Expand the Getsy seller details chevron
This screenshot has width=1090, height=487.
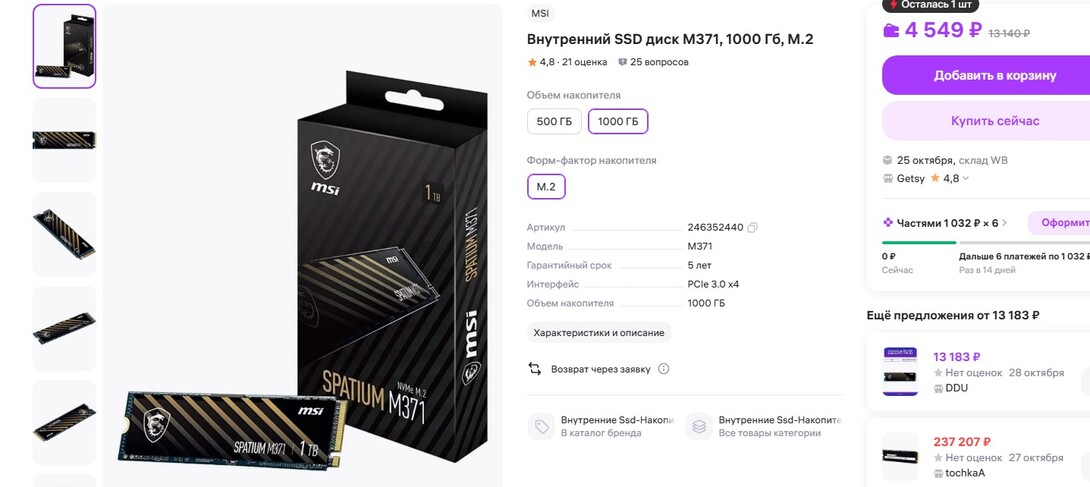[966, 179]
